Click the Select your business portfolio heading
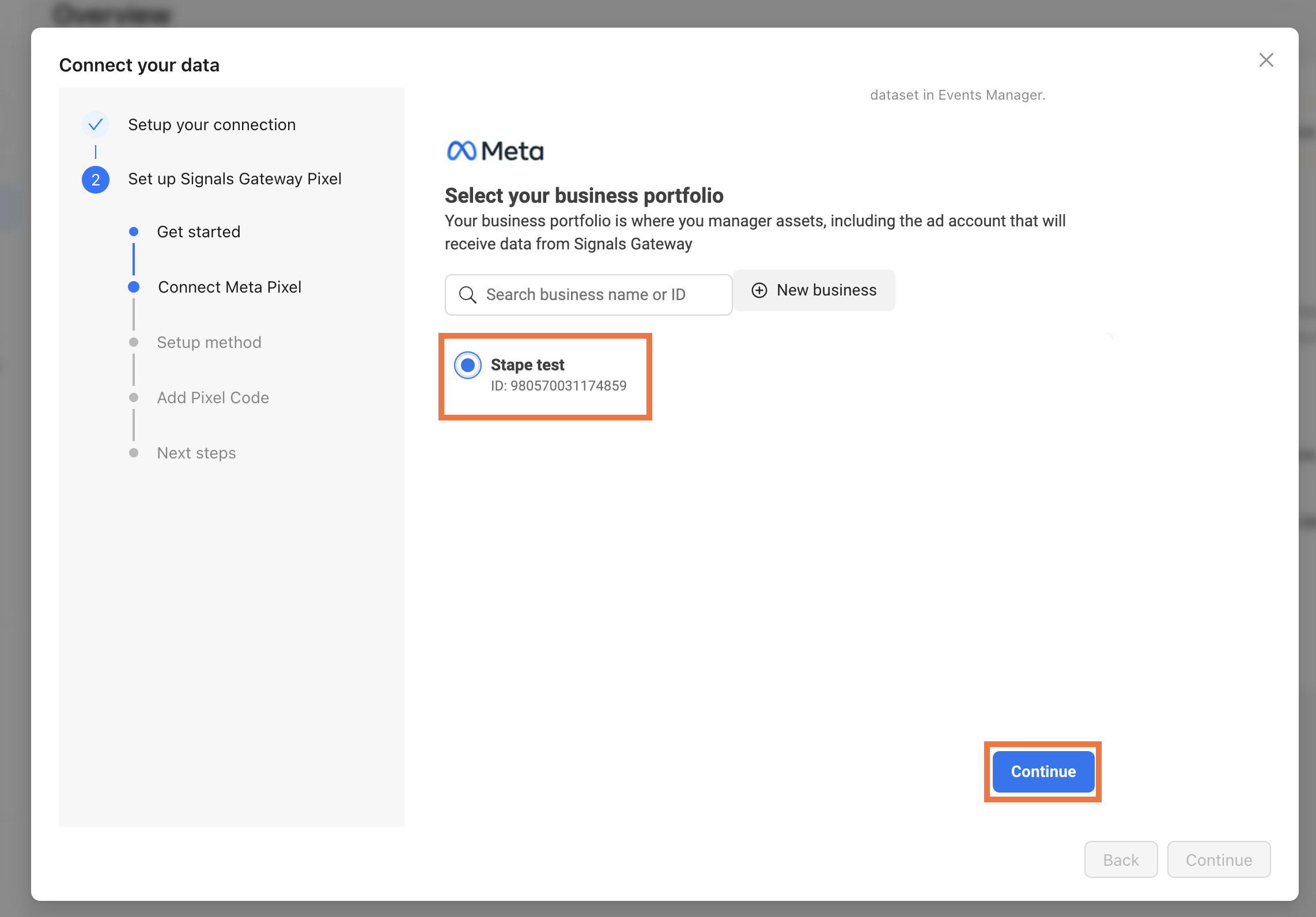 (584, 196)
